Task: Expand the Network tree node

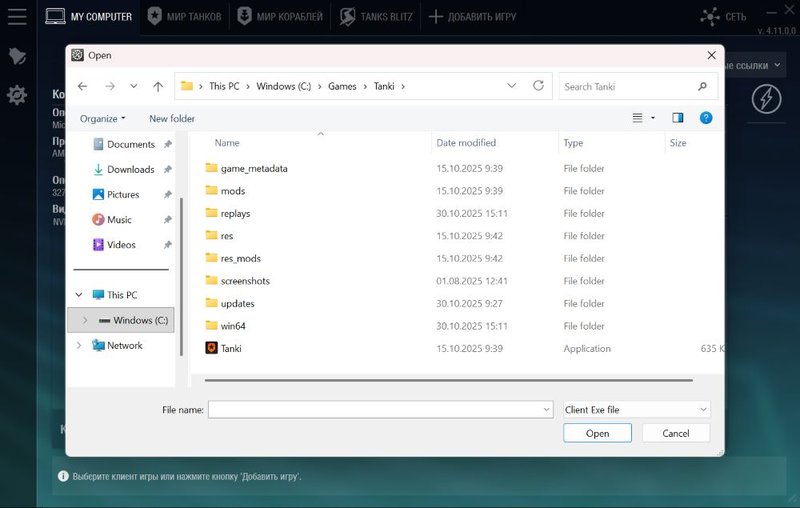Action: 79,345
